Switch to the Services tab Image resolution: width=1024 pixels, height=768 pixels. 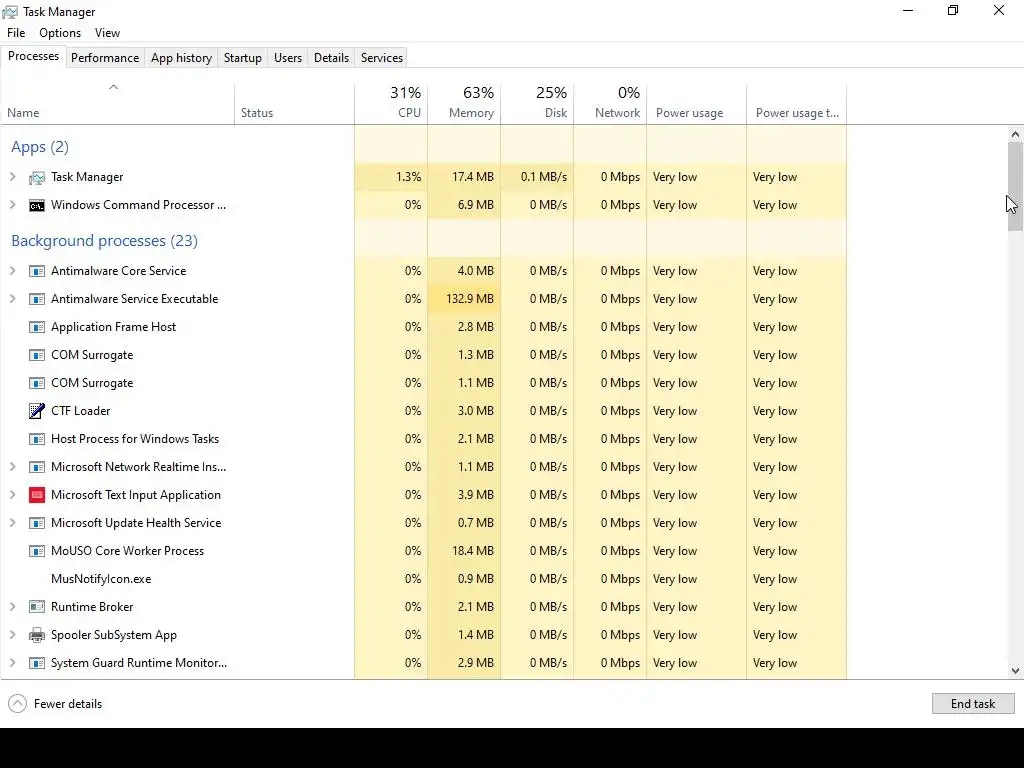pyautogui.click(x=382, y=57)
